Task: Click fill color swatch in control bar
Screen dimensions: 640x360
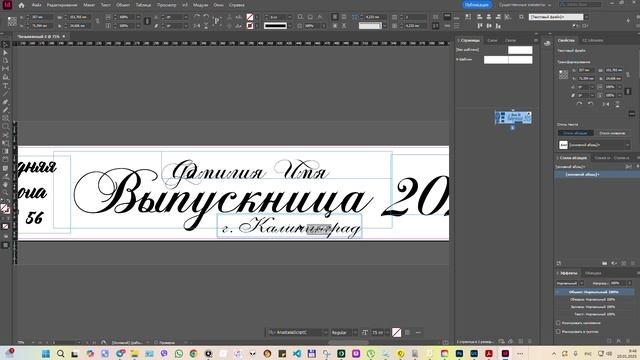Action: (x=250, y=17)
